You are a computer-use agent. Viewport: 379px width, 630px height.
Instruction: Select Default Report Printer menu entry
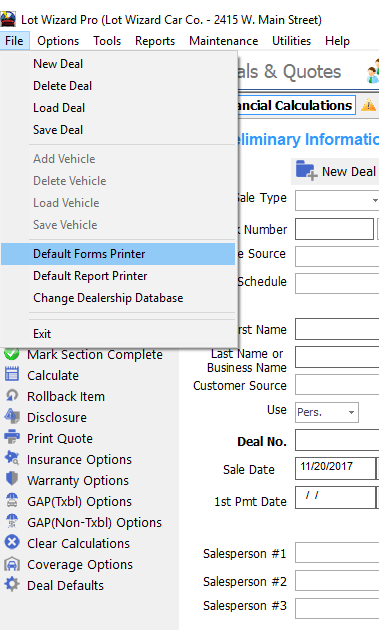point(118,276)
